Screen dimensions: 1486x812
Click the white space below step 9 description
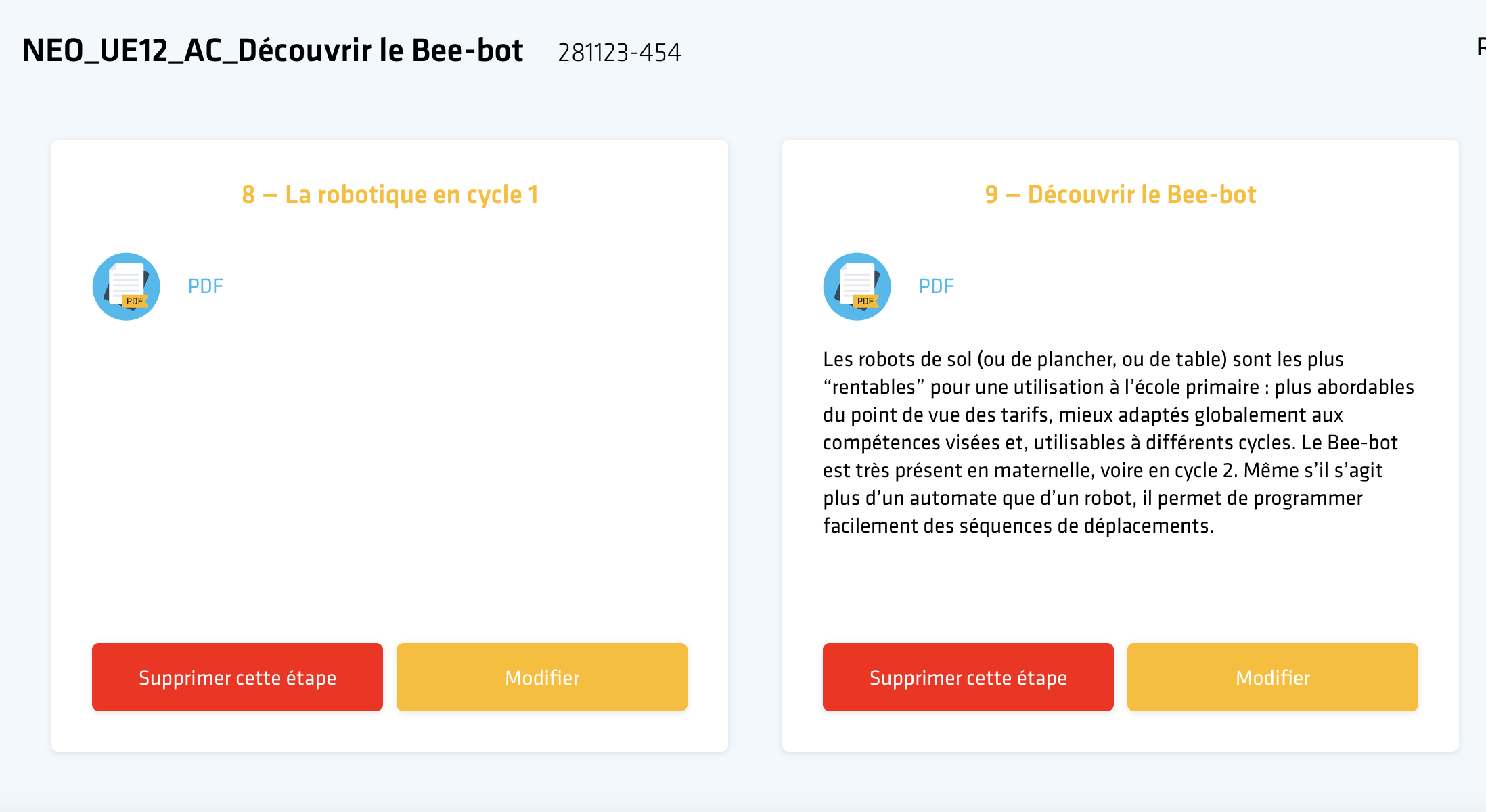click(1121, 589)
